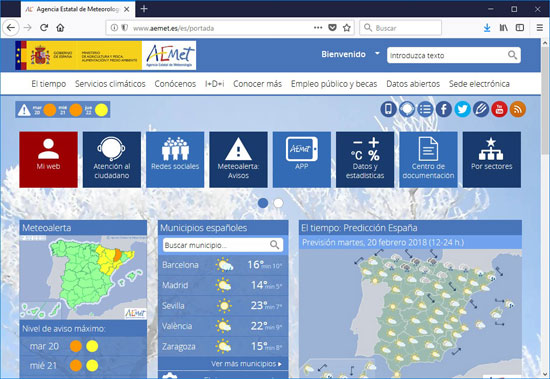Open AEMET Facebook page icon
This screenshot has height=379, width=550.
pyautogui.click(x=444, y=109)
